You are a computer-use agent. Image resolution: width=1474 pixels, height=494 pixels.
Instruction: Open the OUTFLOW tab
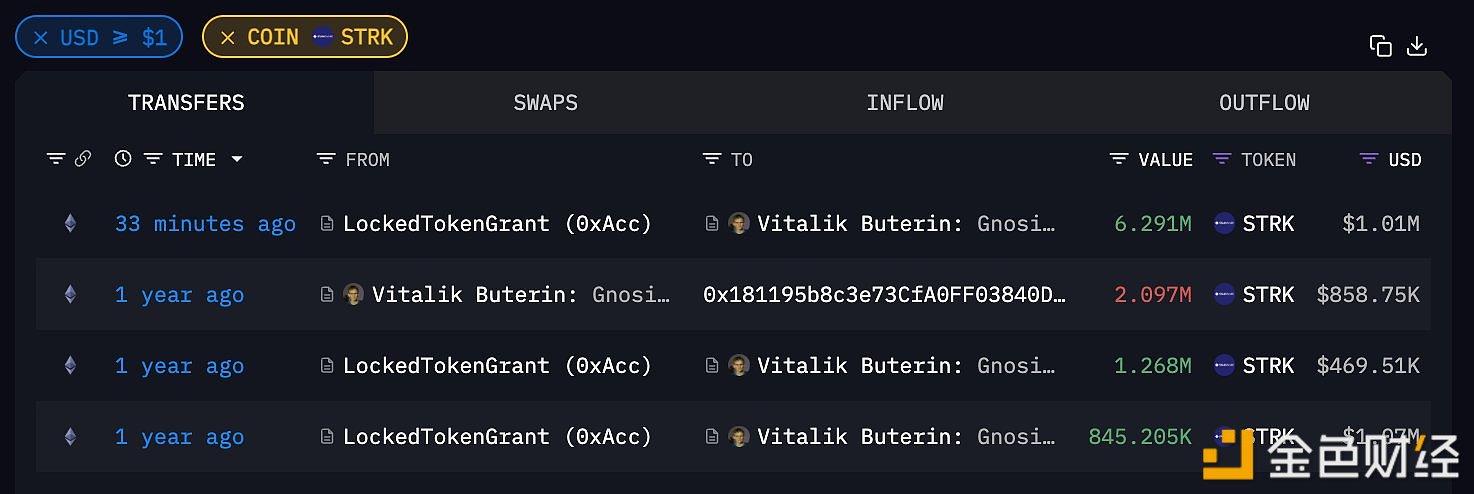point(1264,103)
